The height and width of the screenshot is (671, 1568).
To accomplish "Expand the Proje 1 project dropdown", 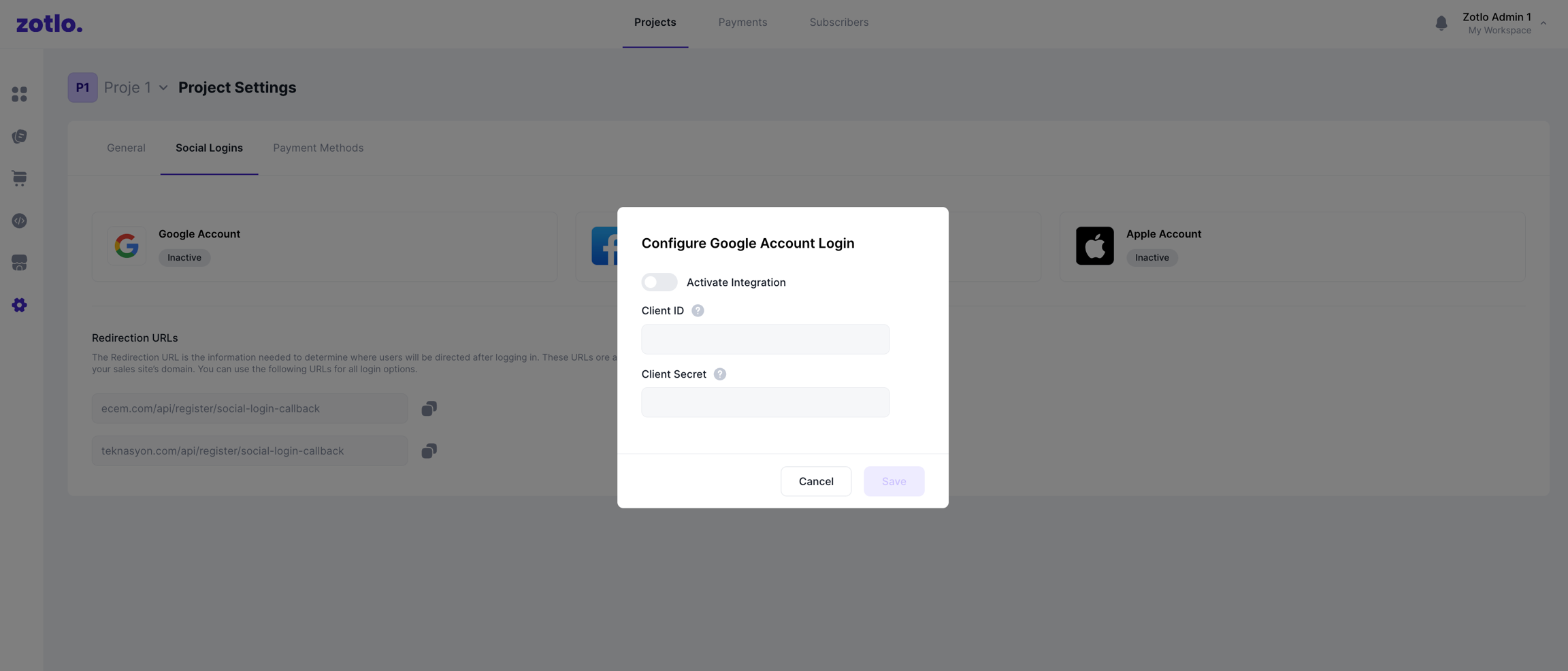I will click(163, 88).
